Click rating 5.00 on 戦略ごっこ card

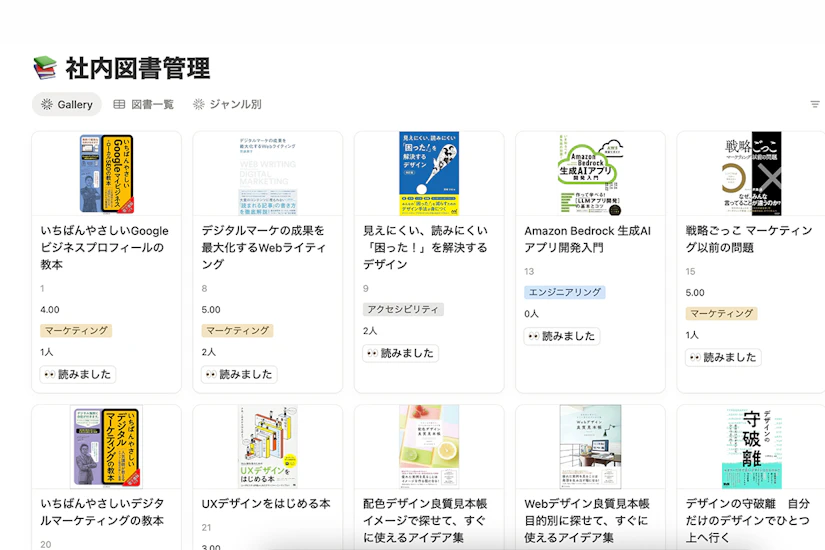tap(695, 293)
